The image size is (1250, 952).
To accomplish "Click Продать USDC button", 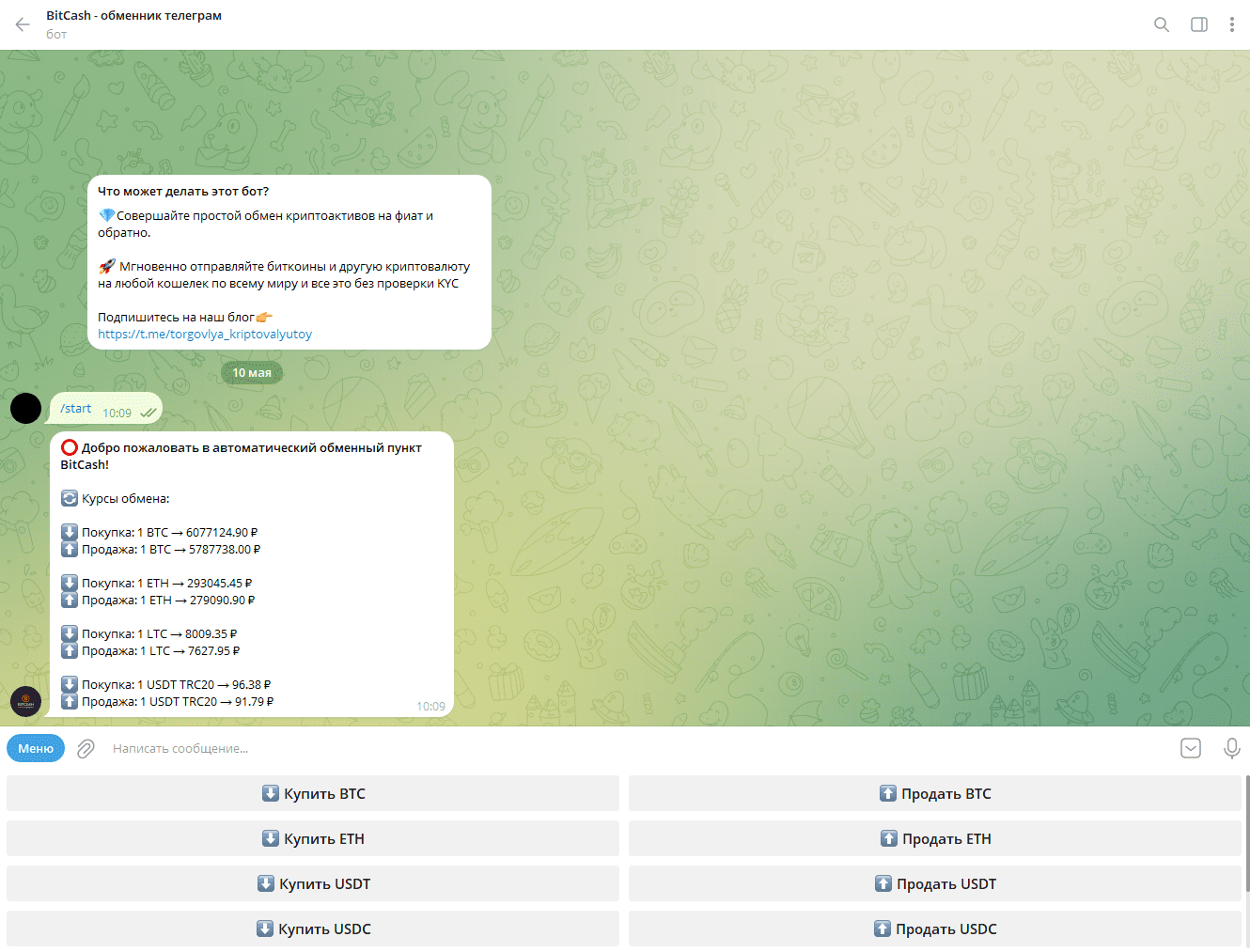I will coord(935,929).
